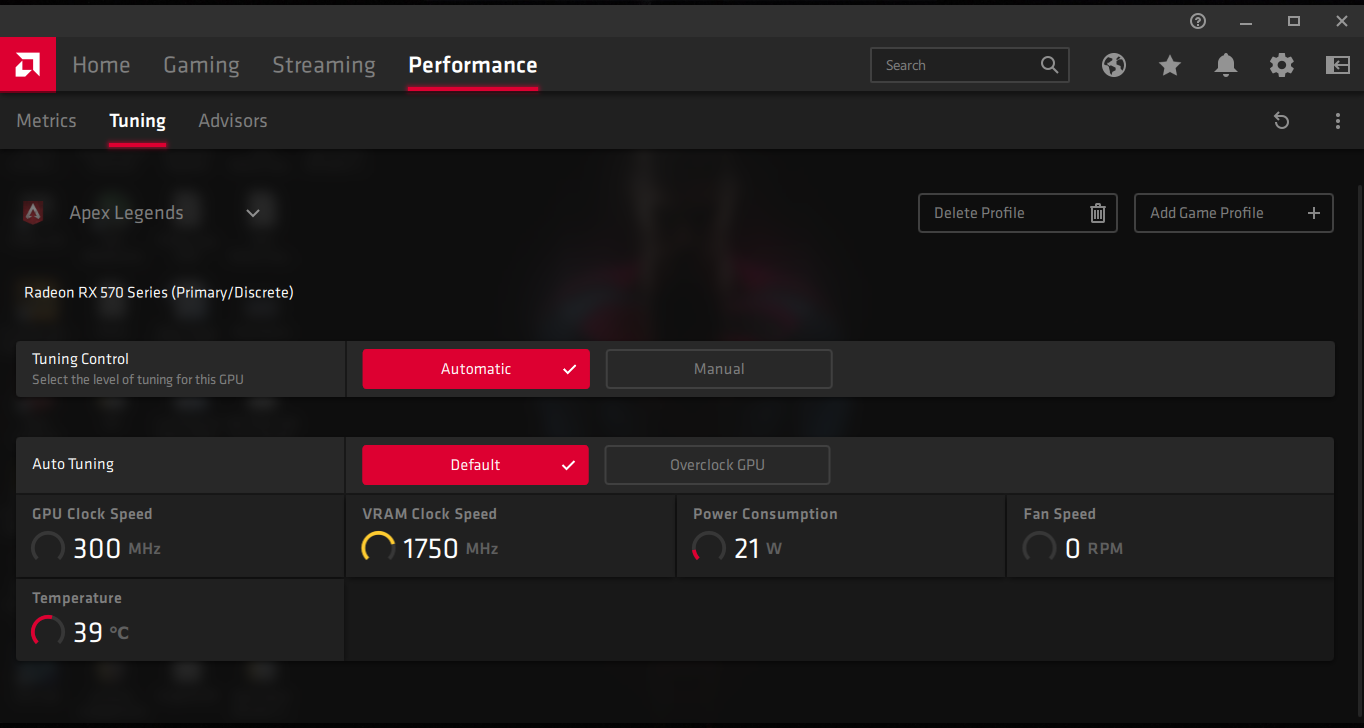Screen dimensions: 1364x728
Task: Maximize the Radeon Software window
Action: point(1294,21)
